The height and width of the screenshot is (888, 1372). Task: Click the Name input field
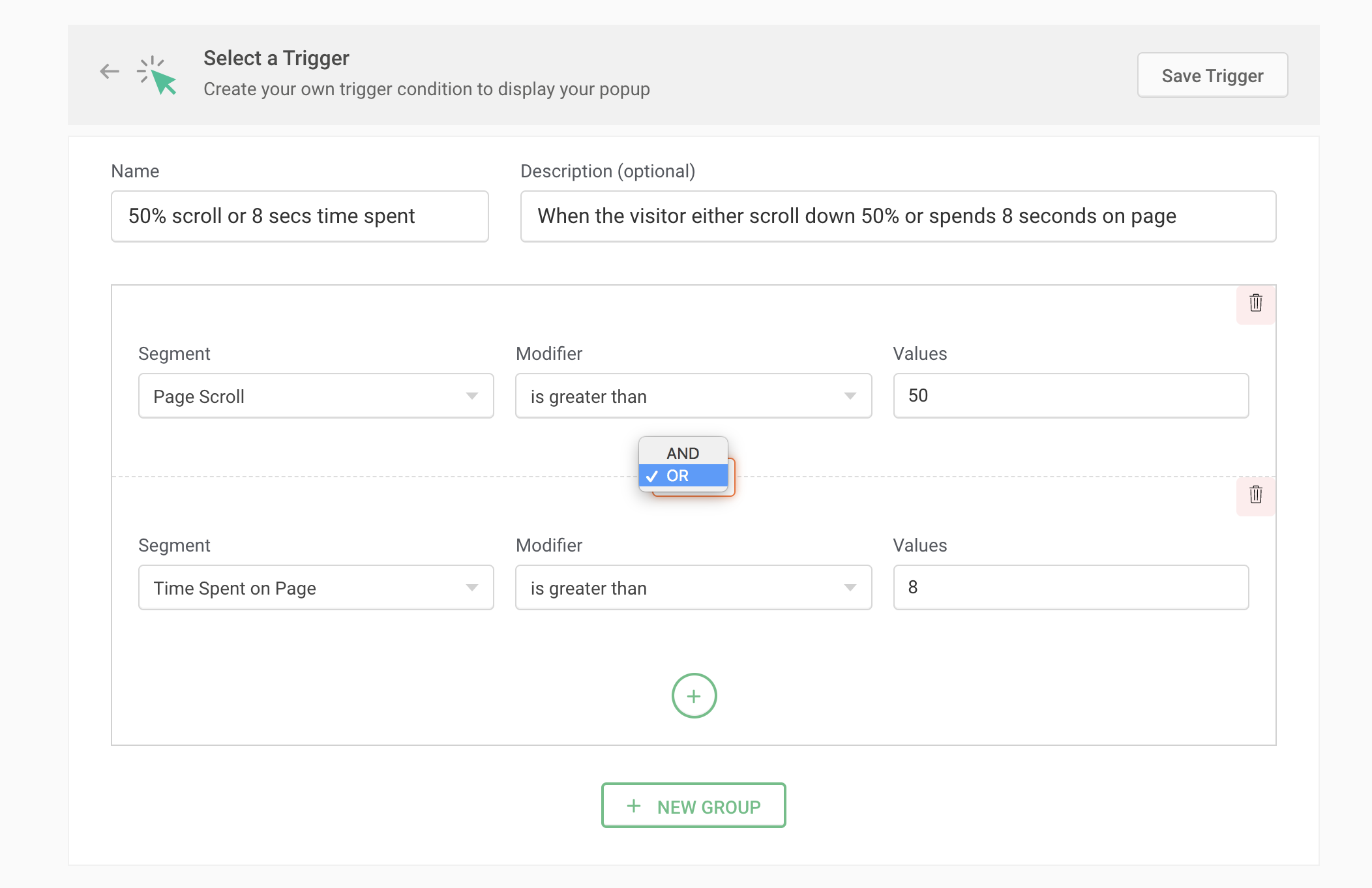click(299, 216)
